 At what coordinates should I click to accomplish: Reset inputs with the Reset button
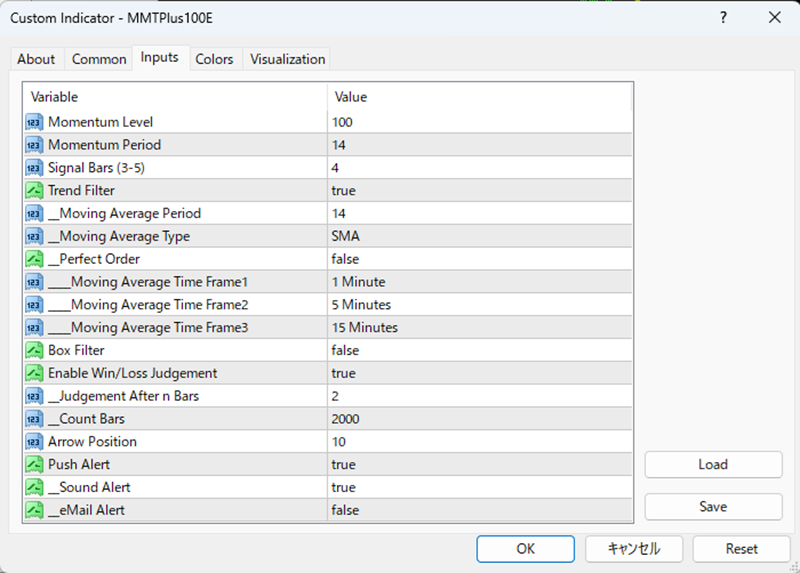[741, 549]
